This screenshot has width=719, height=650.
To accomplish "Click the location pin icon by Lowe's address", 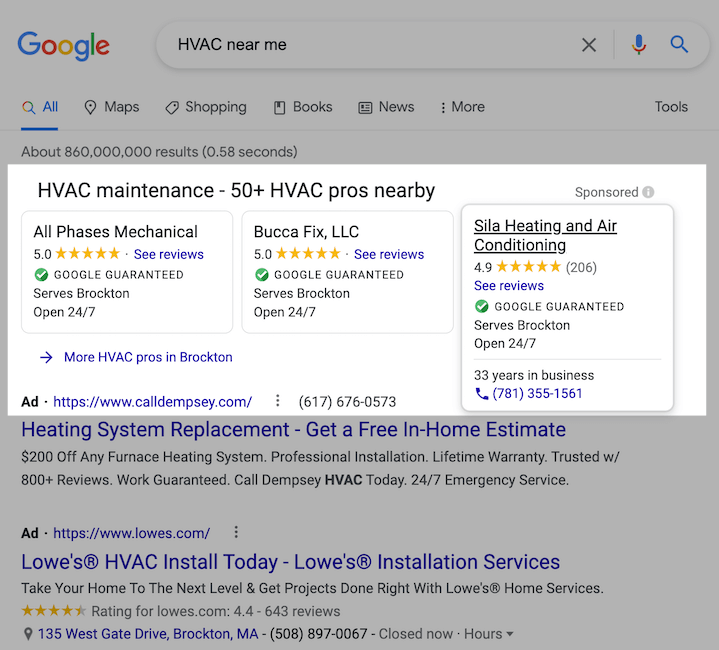I will [x=28, y=634].
